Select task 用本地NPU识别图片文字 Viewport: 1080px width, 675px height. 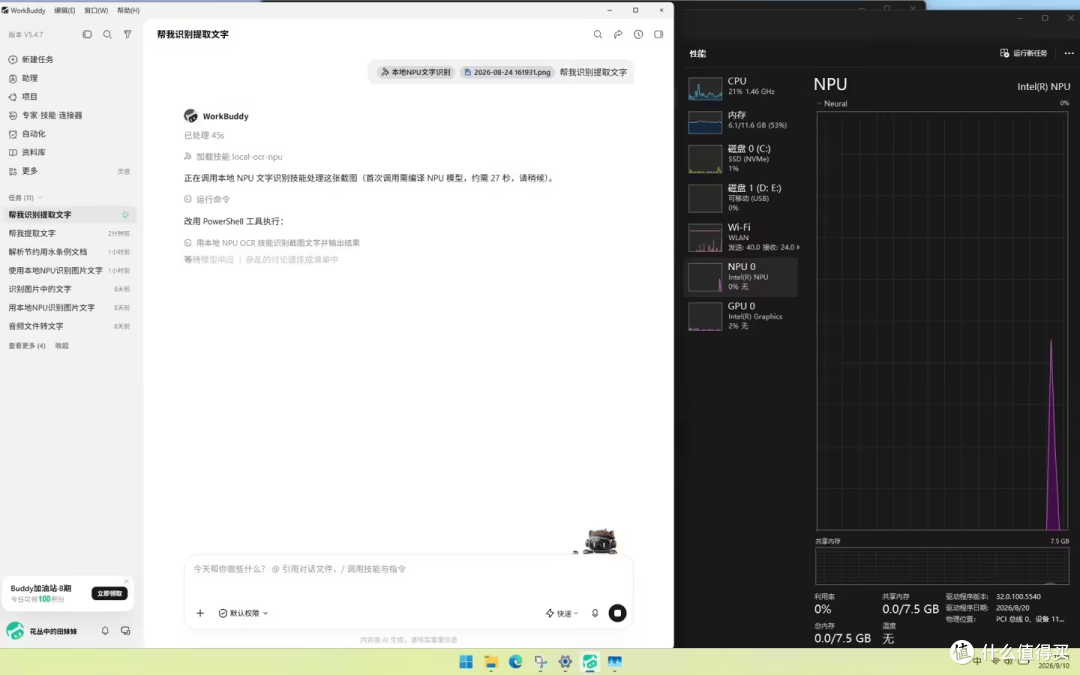click(69, 308)
